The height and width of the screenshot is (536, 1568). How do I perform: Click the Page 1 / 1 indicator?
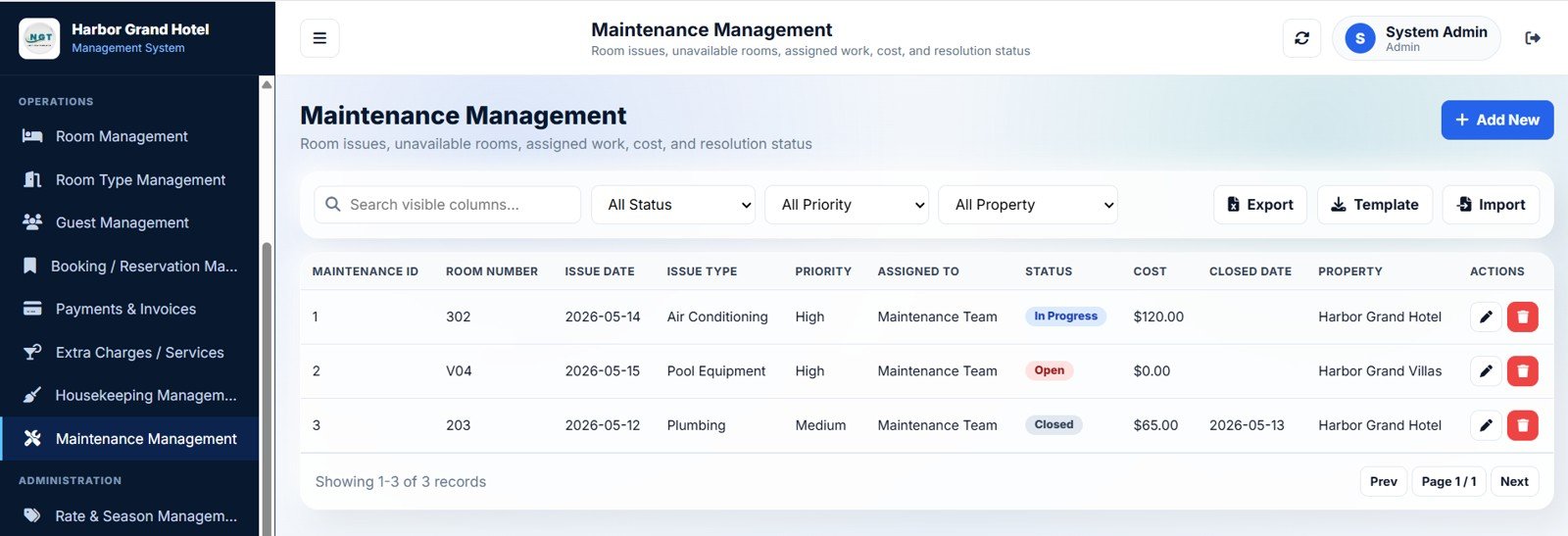point(1448,481)
